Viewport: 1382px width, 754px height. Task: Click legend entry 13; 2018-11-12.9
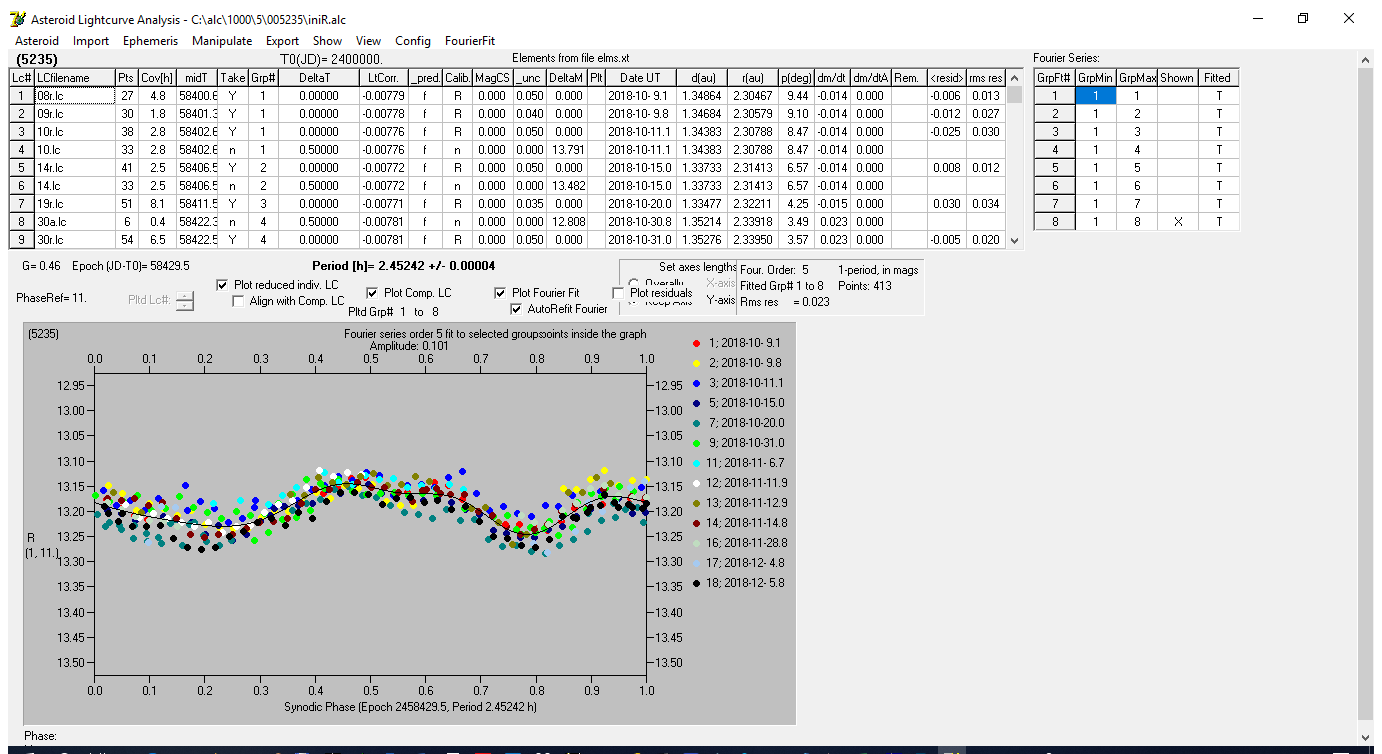click(748, 503)
